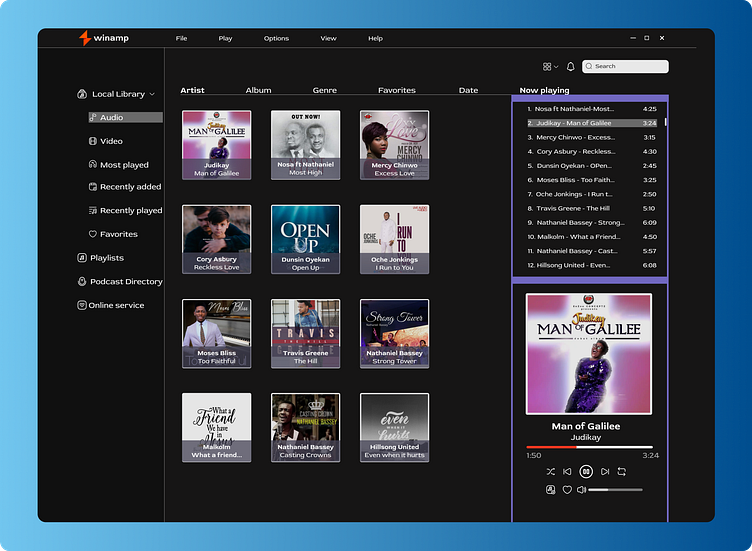Switch to the Genre tab
Viewport: 752px width, 551px height.
coord(324,90)
